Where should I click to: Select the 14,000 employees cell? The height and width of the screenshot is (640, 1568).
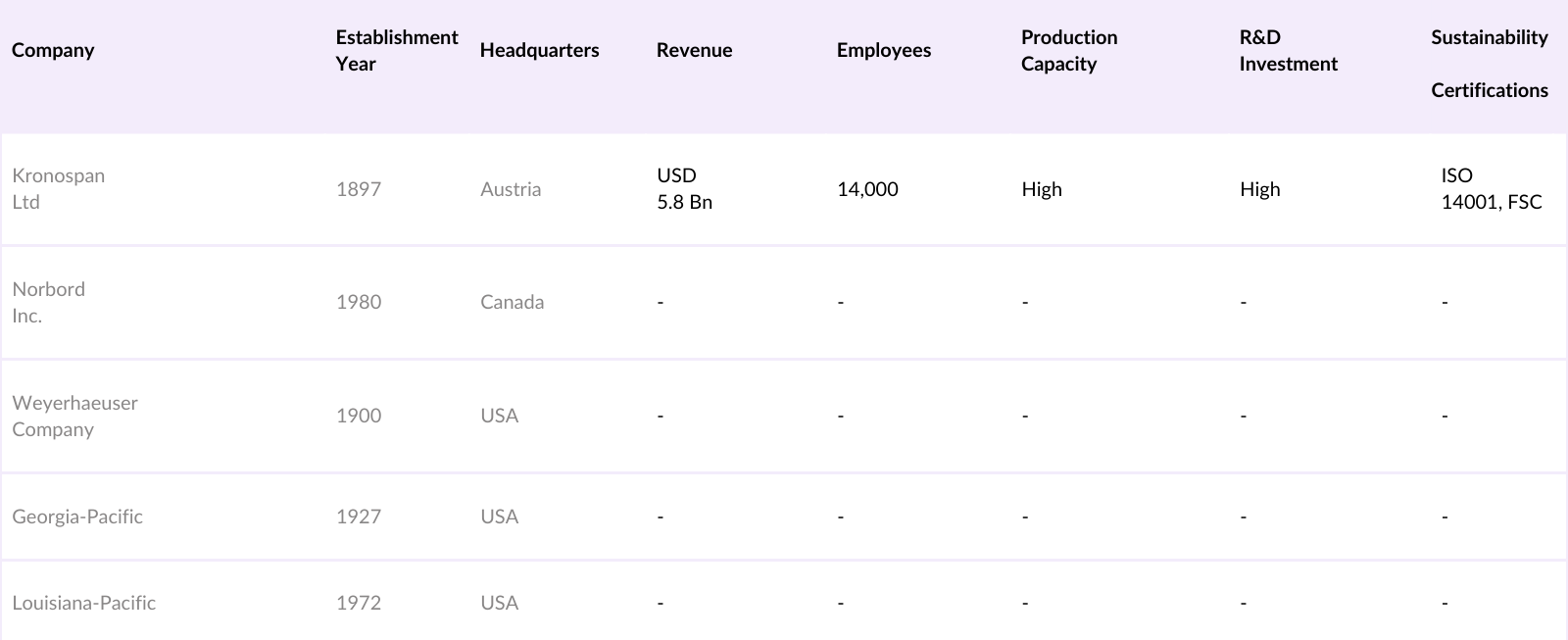(867, 189)
